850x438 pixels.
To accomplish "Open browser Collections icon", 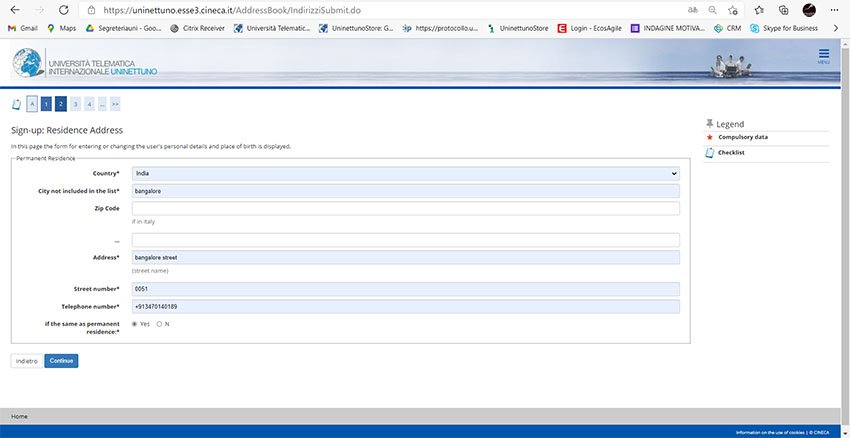I will coord(784,9).
